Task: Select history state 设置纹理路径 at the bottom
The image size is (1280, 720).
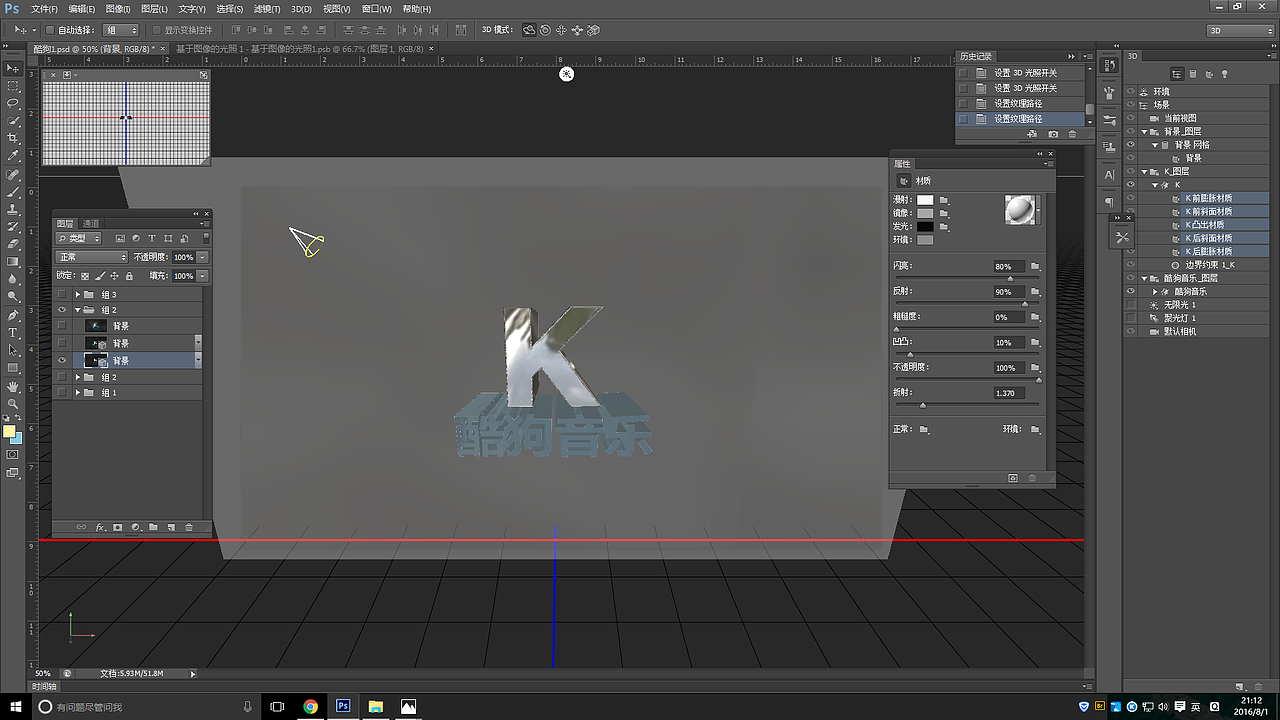Action: 1018,119
